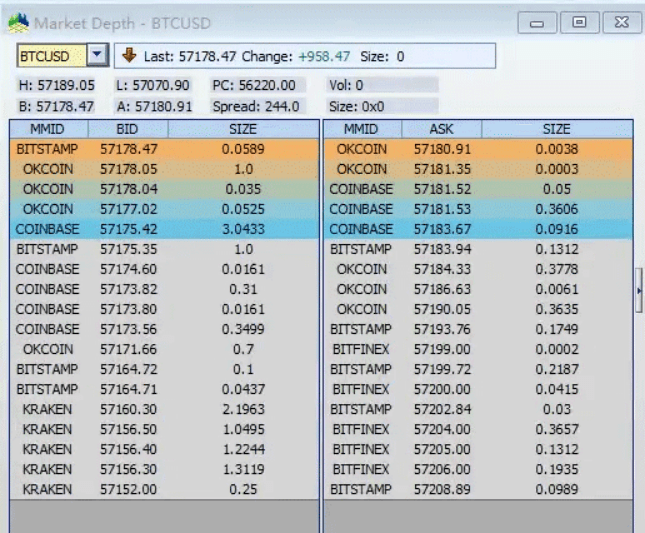Select bid price 57177.02
The height and width of the screenshot is (533, 645).
pyautogui.click(x=129, y=209)
